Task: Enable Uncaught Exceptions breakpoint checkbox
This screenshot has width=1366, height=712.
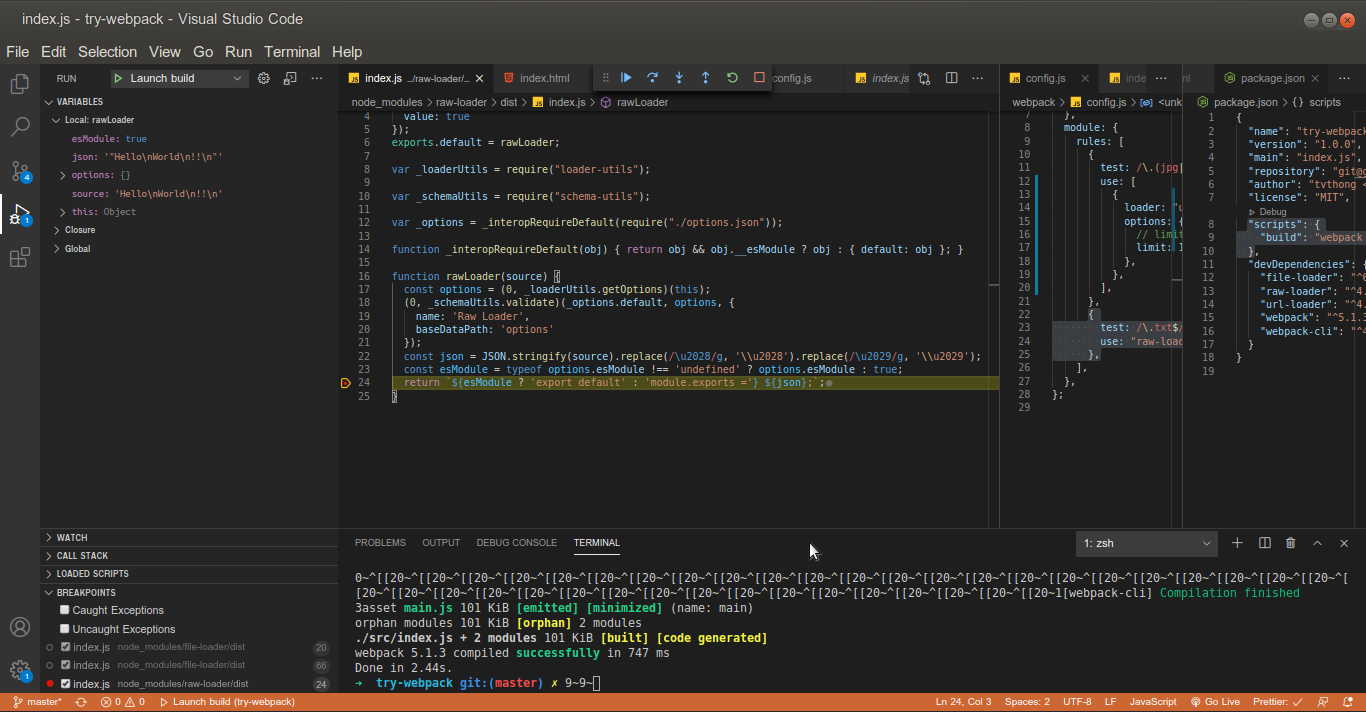Action: click(65, 629)
